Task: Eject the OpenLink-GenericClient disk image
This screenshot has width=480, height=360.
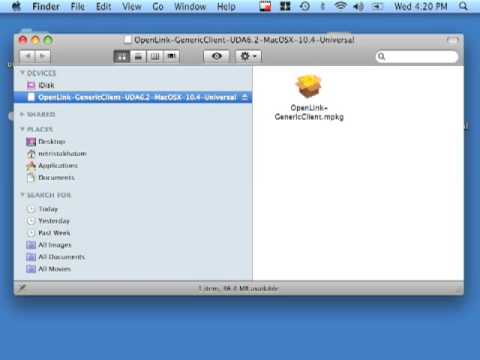Action: (x=245, y=97)
